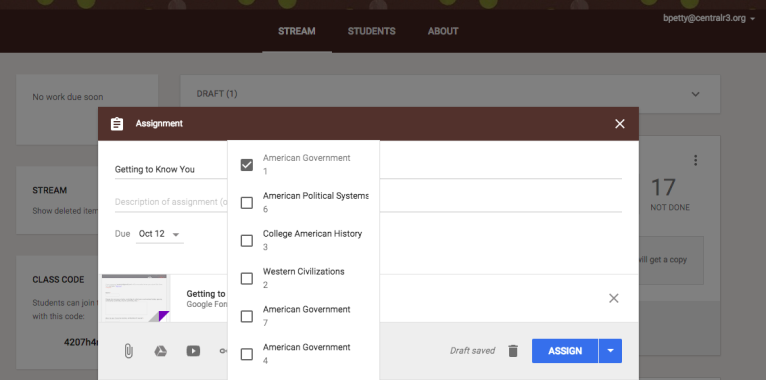
Task: Add a YouTube video attachment icon
Action: pyautogui.click(x=193, y=351)
